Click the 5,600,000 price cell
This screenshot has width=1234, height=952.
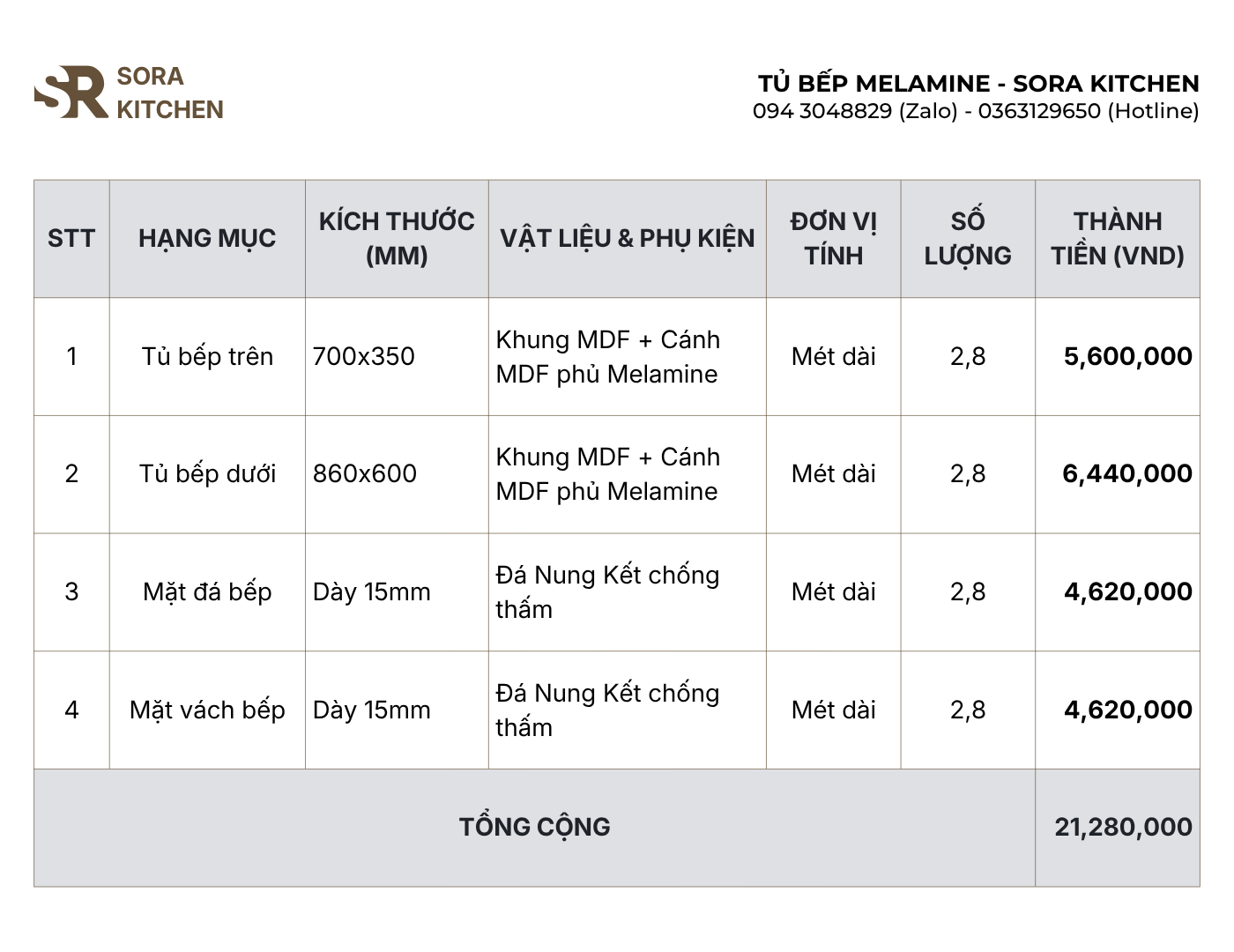(1127, 356)
